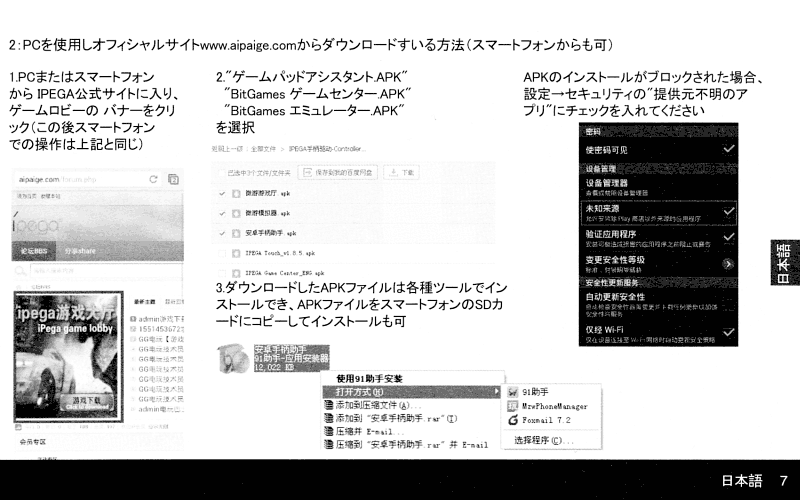
Task: Open the 自动更新安全性 settings row
Action: coord(658,304)
